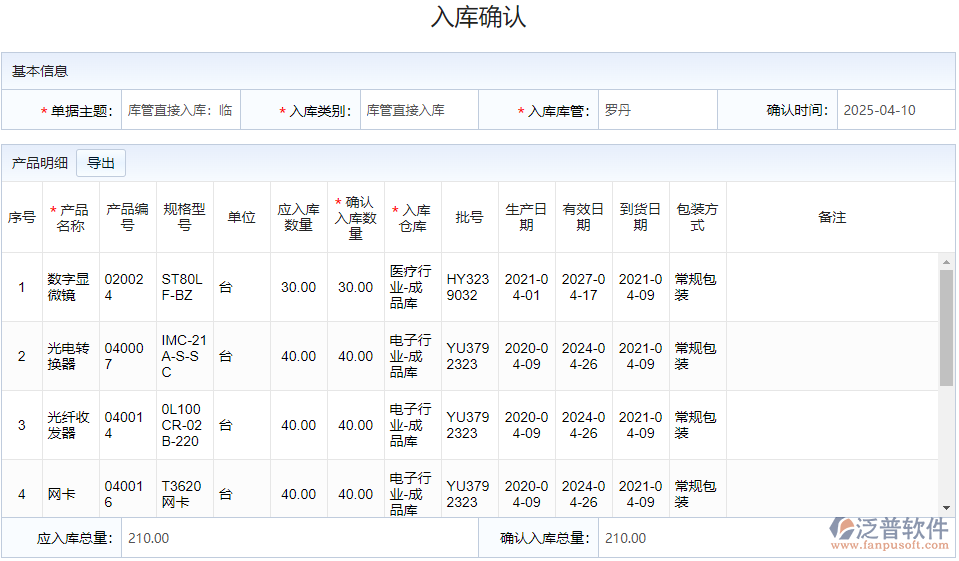Click production date 2021-04-01
The image size is (959, 561).
click(x=526, y=287)
